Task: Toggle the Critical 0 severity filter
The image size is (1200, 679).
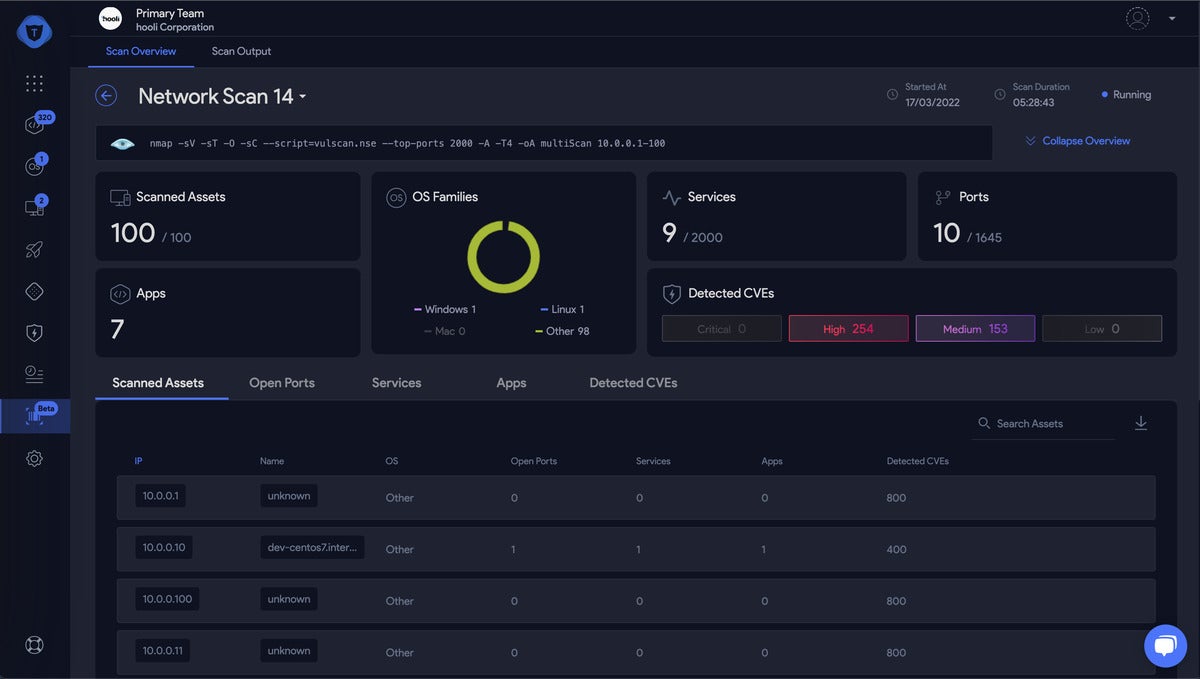Action: [x=722, y=329]
